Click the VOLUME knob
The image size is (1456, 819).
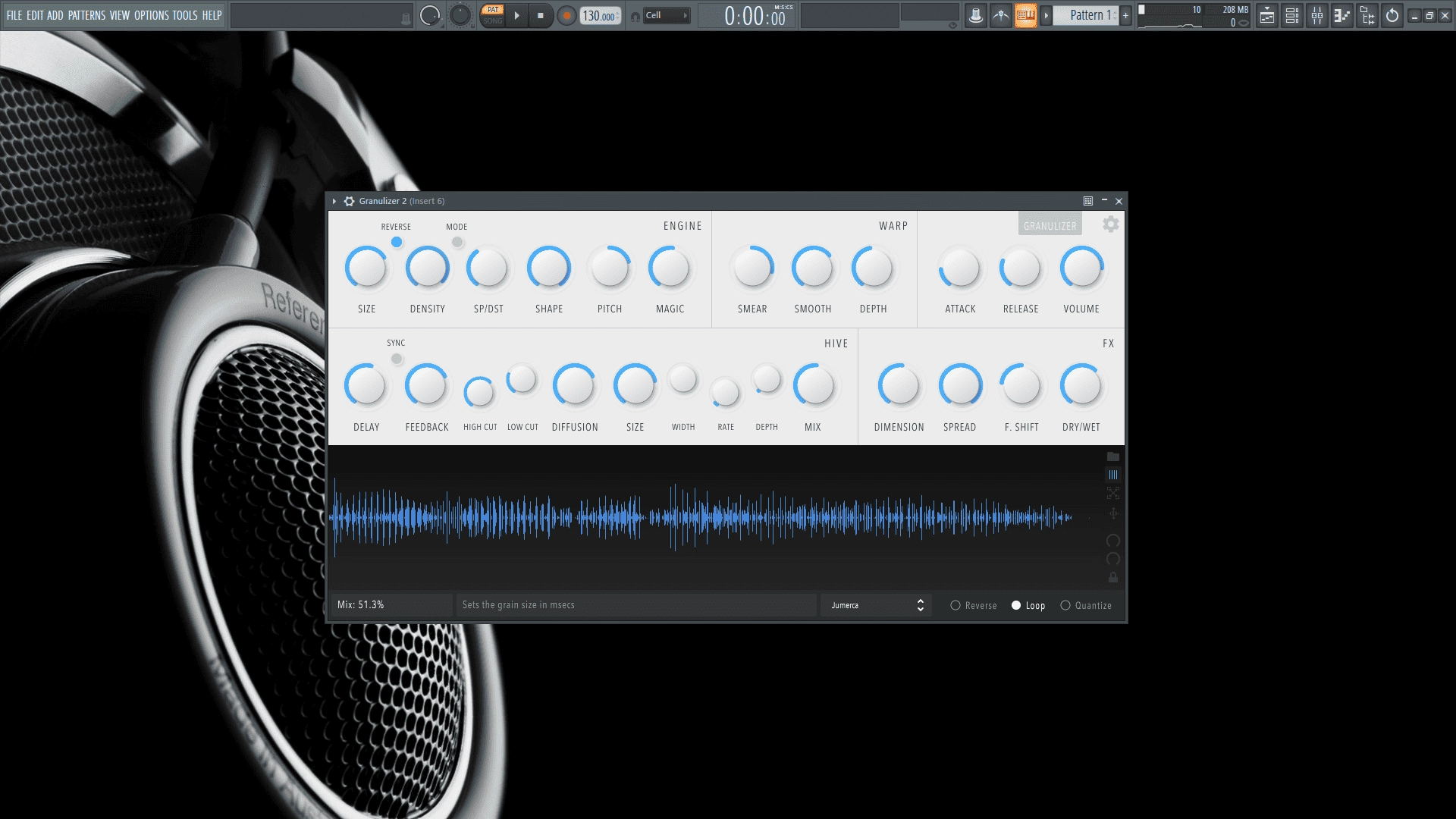click(x=1081, y=268)
